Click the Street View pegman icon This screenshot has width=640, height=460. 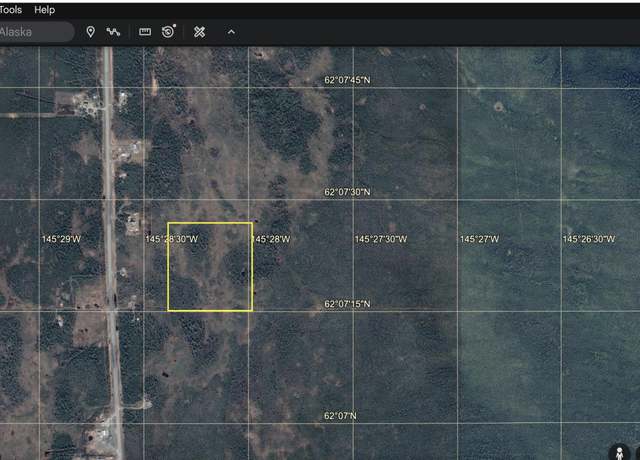619,453
